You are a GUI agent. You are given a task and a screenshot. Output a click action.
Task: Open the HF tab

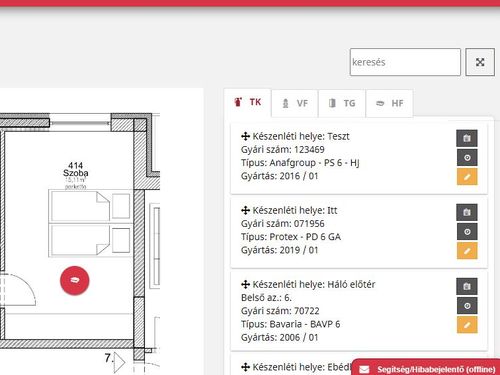pos(389,103)
